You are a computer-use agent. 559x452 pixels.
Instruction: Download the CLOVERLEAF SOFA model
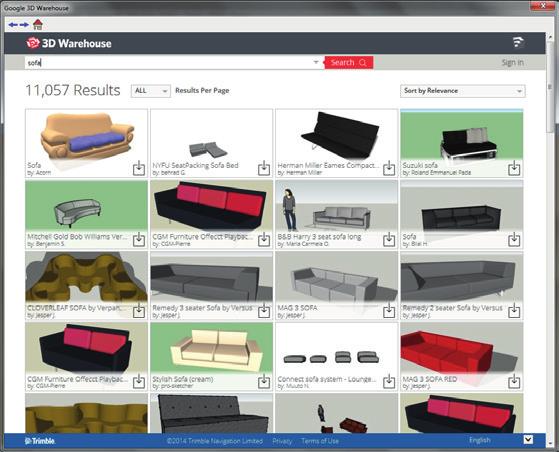[139, 311]
